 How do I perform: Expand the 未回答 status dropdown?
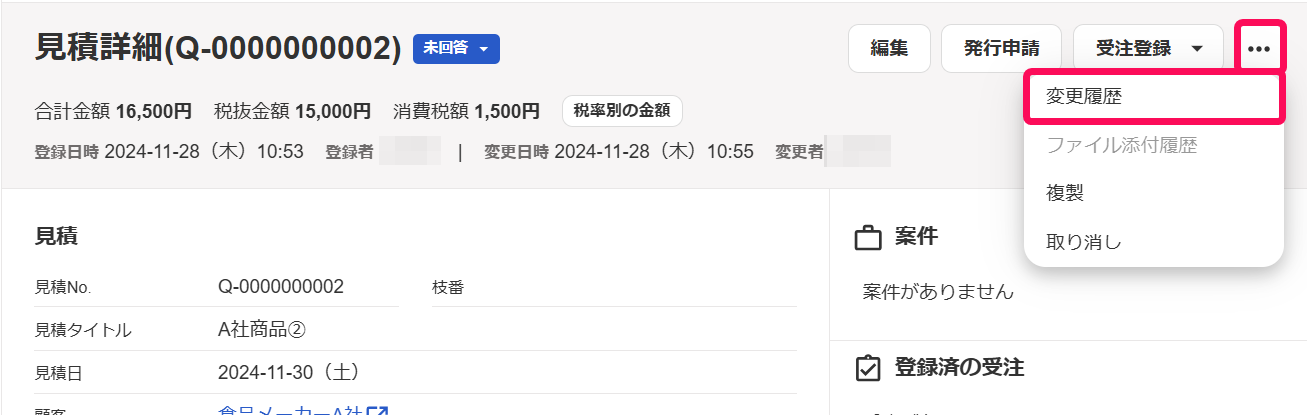[x=456, y=48]
